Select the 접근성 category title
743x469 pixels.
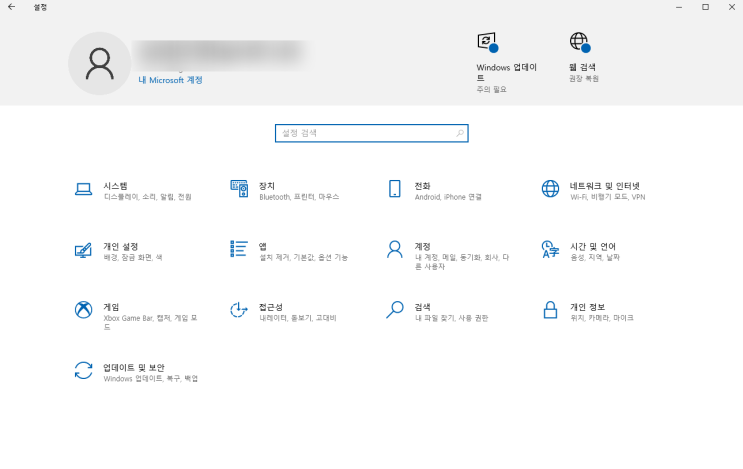[271, 307]
